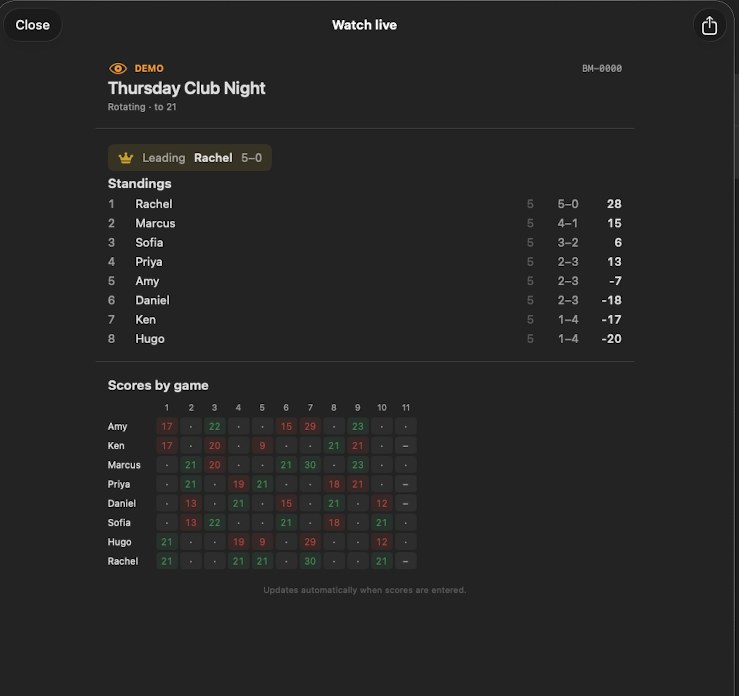This screenshot has width=739, height=696.
Task: Close the Watch live panel
Action: [33, 25]
